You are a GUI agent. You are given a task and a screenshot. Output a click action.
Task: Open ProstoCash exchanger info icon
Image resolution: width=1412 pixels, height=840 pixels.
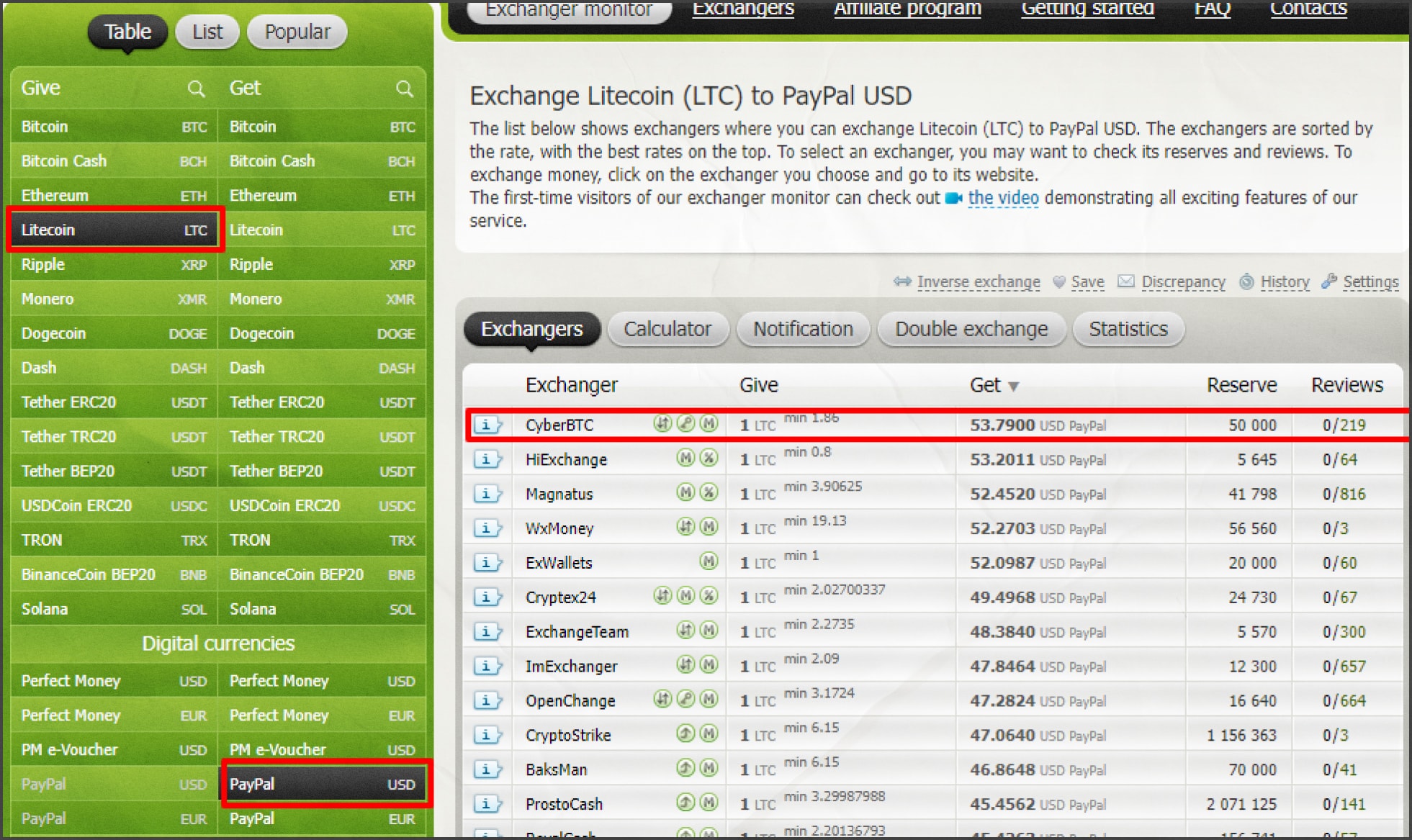(487, 804)
